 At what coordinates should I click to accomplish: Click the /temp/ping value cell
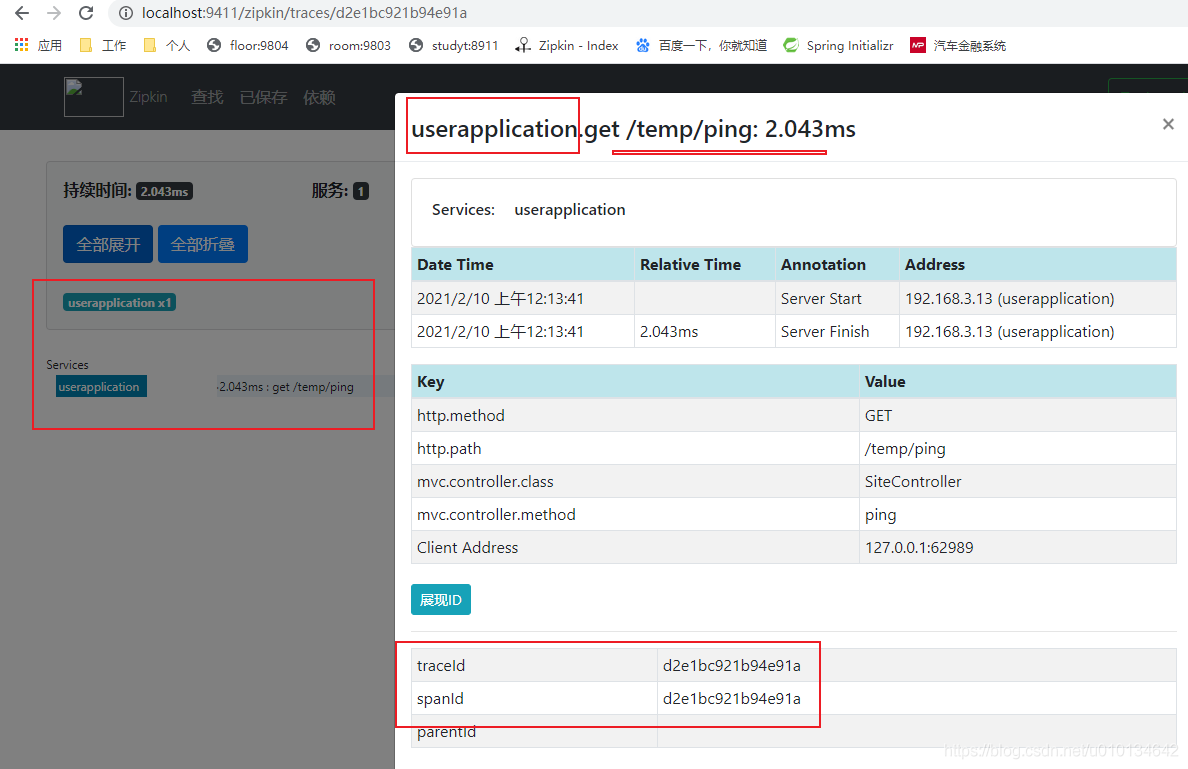[1018, 449]
